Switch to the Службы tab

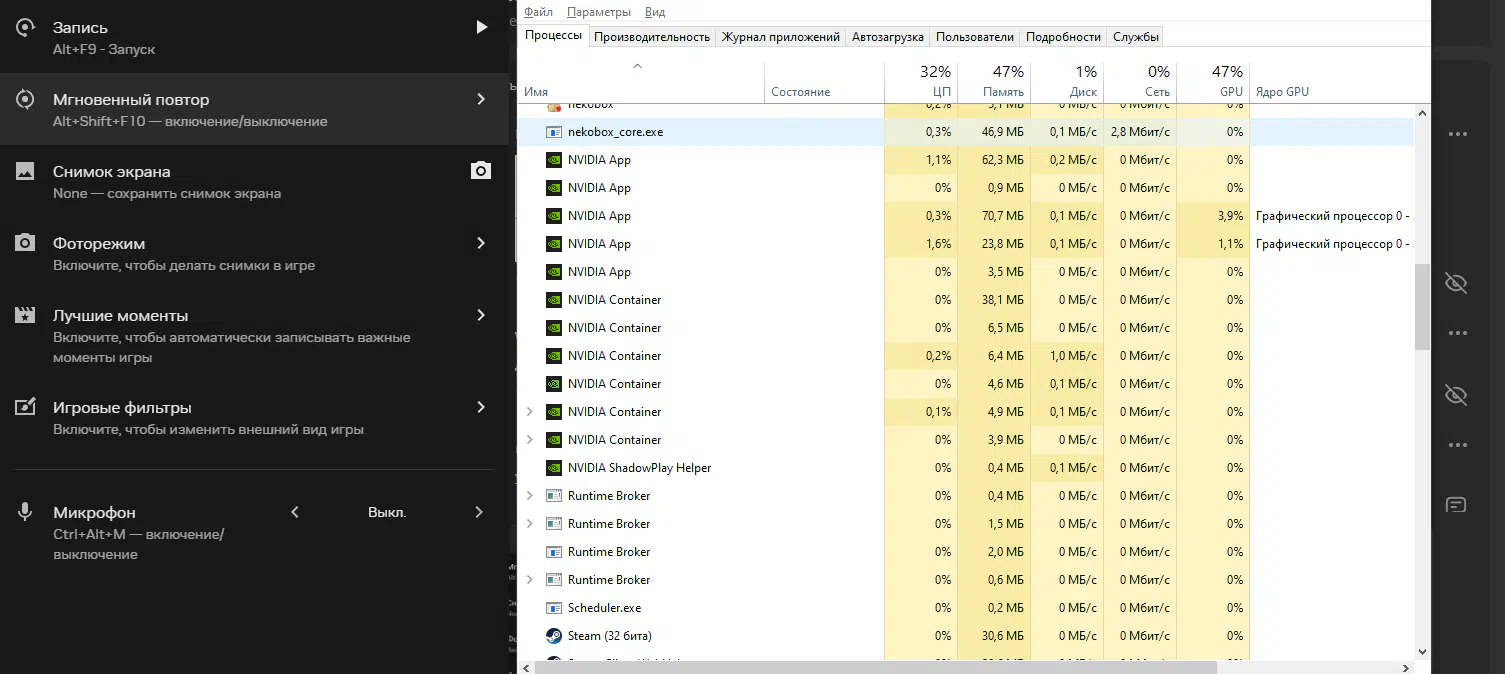pos(1136,37)
